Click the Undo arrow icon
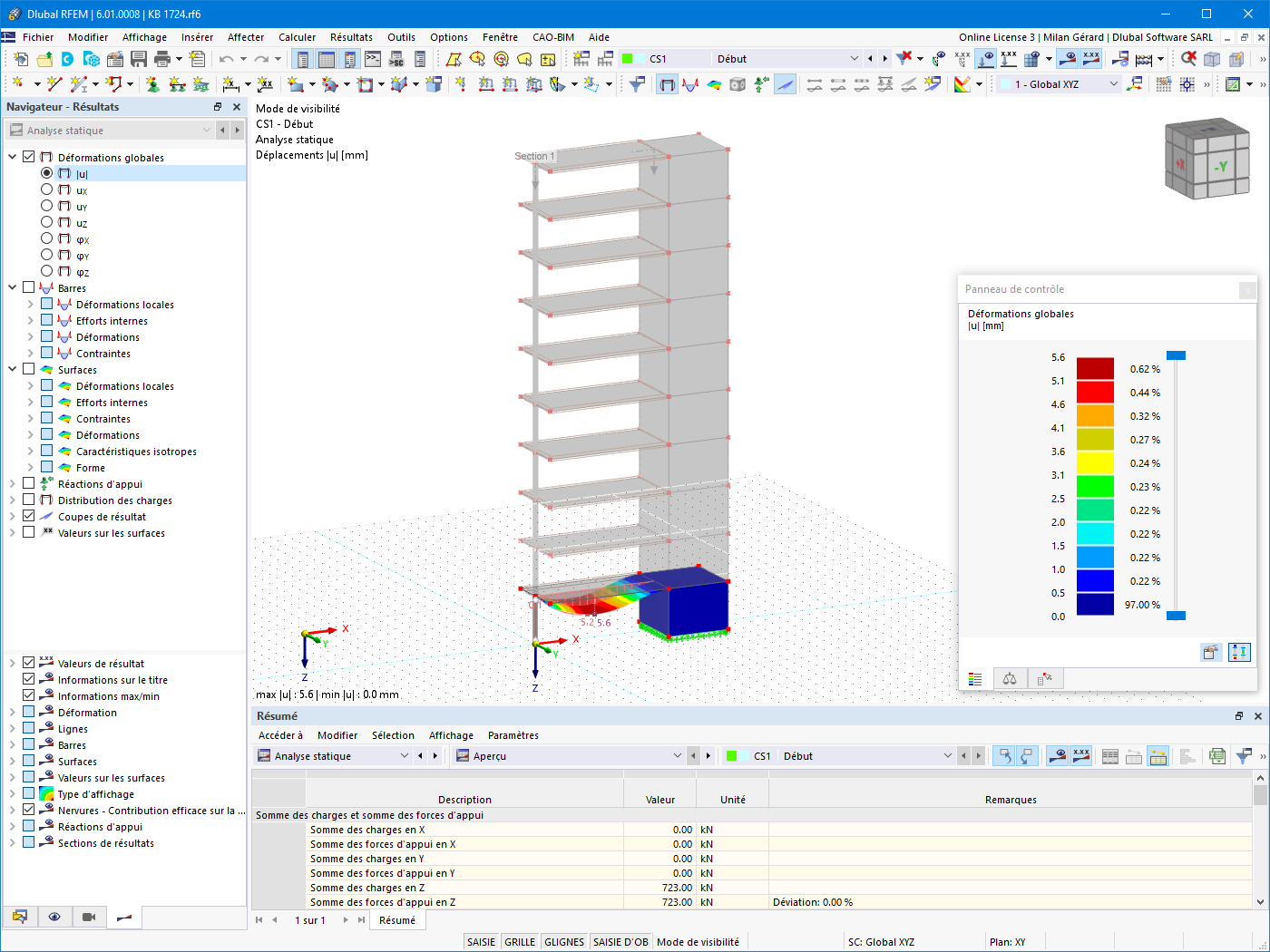 coord(225,59)
